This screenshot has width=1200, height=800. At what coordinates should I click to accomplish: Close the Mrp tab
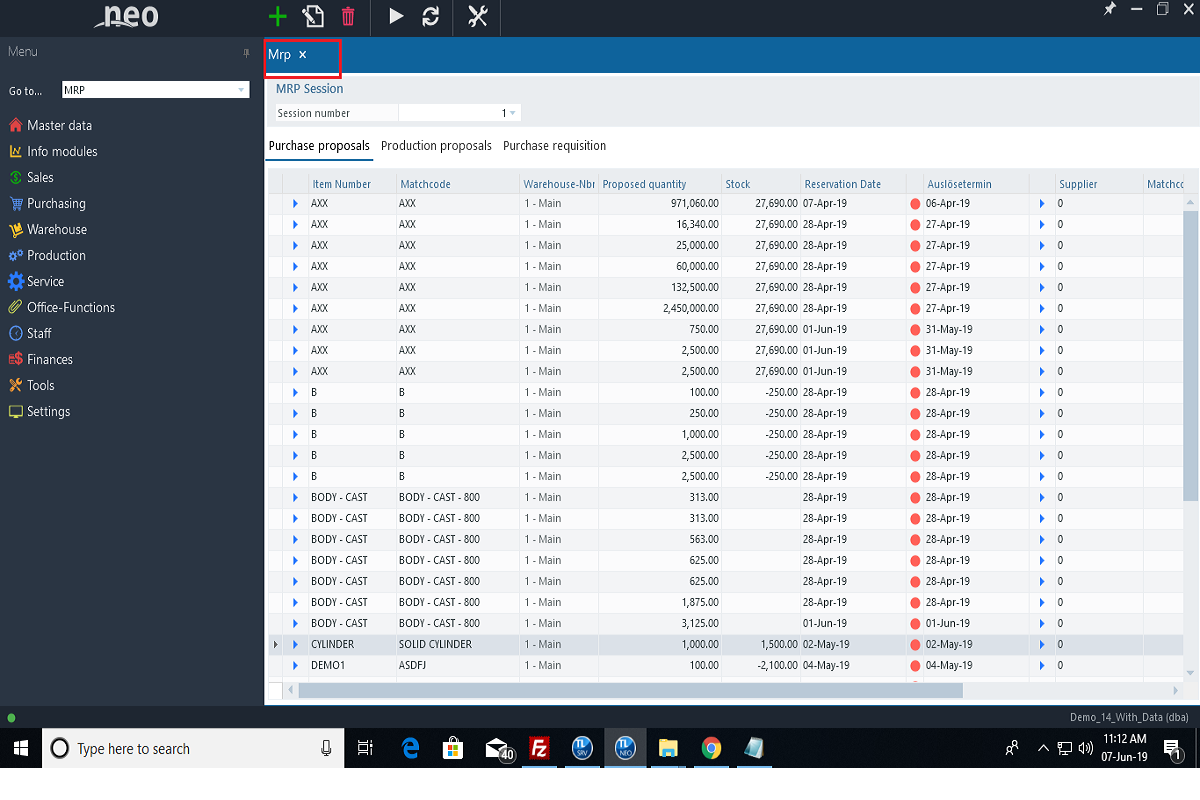303,55
